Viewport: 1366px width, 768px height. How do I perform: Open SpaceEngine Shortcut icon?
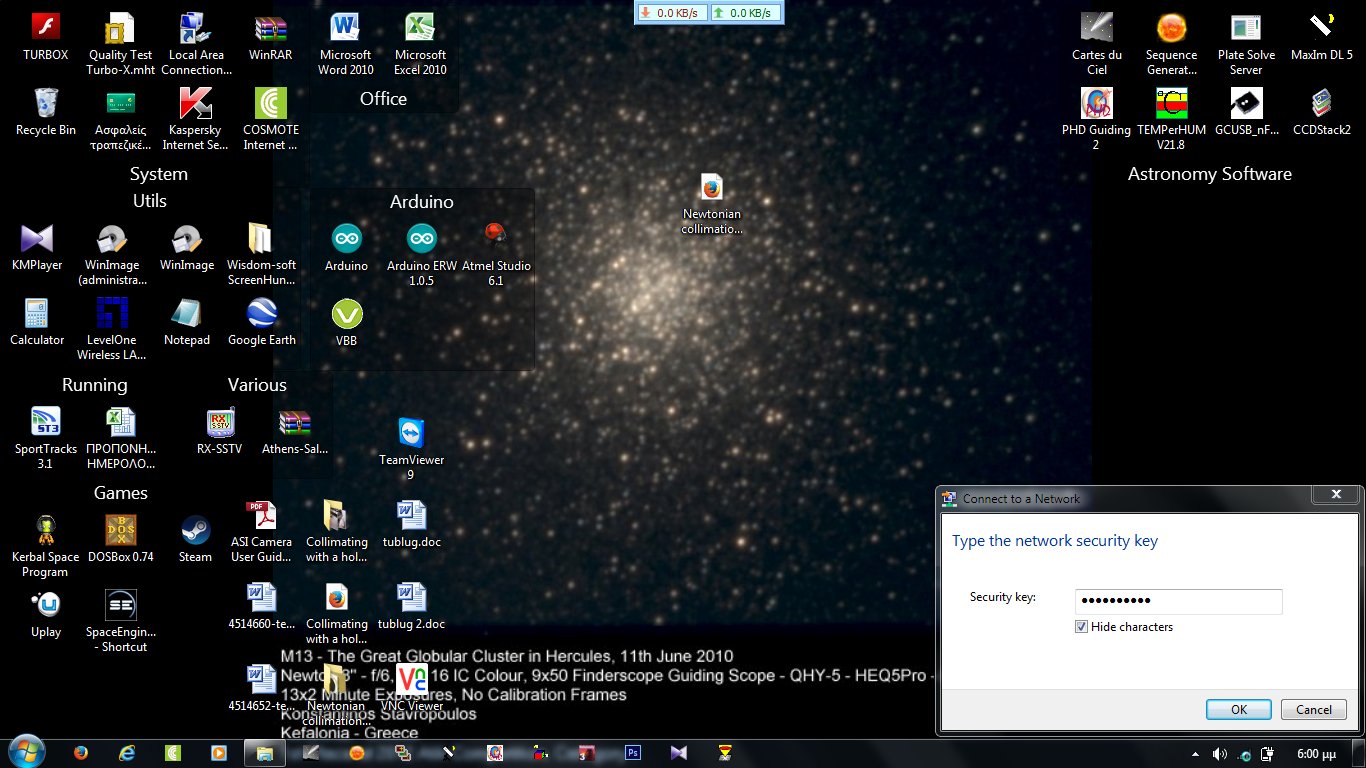pyautogui.click(x=121, y=622)
